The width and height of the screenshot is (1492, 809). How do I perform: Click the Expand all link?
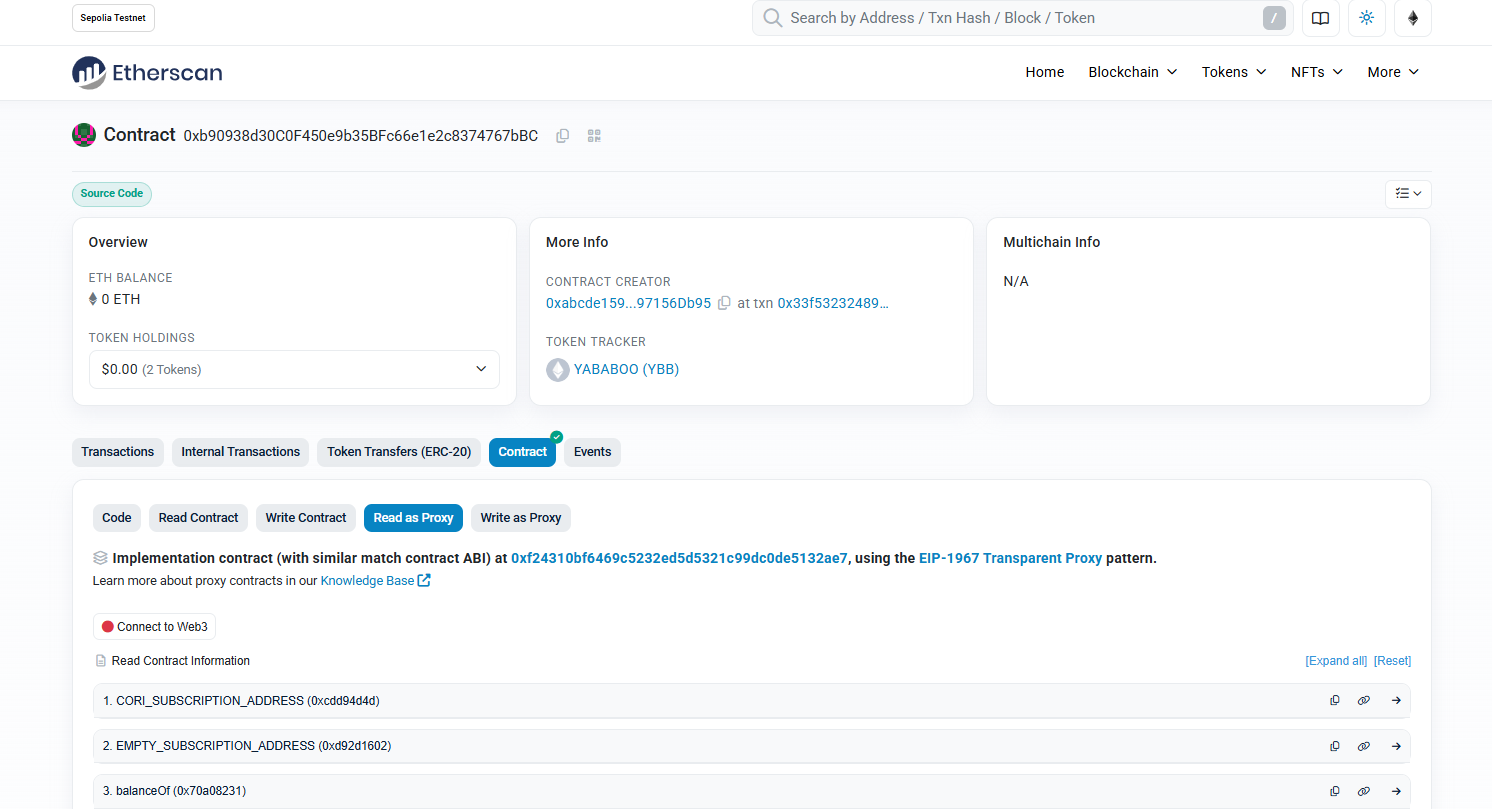(1335, 661)
